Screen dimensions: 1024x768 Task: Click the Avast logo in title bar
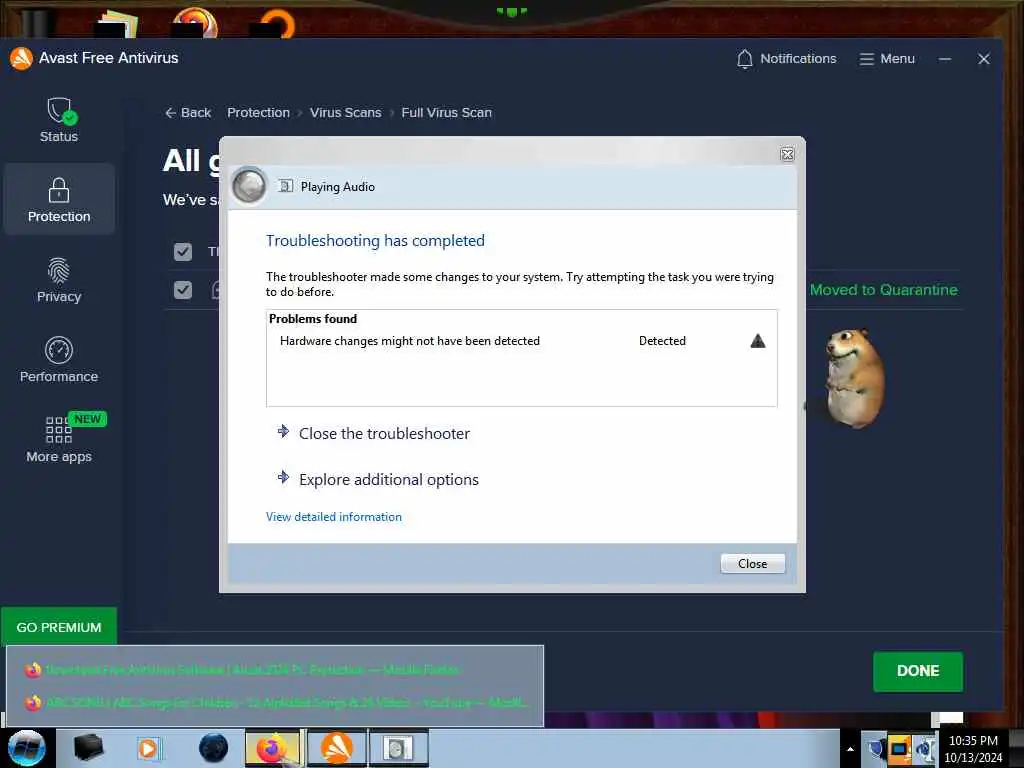[x=21, y=58]
